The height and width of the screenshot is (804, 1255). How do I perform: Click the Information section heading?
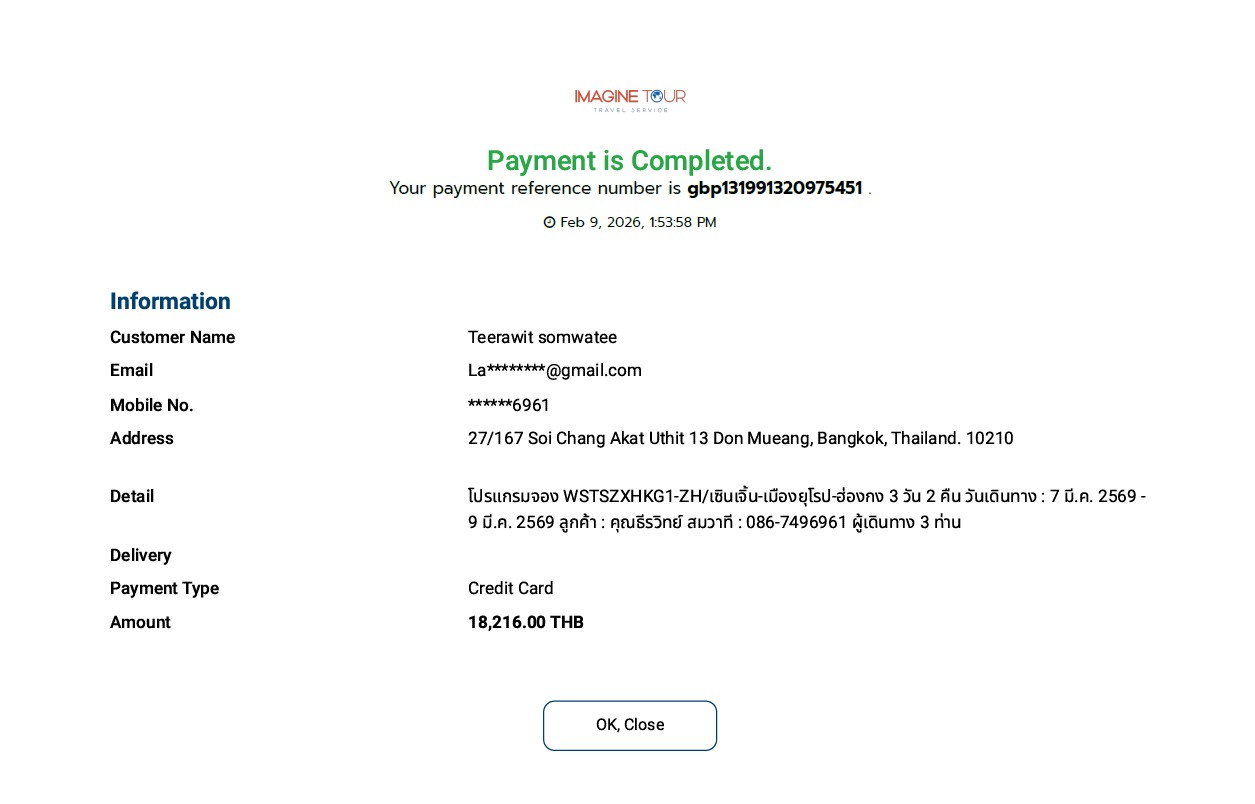click(x=170, y=301)
